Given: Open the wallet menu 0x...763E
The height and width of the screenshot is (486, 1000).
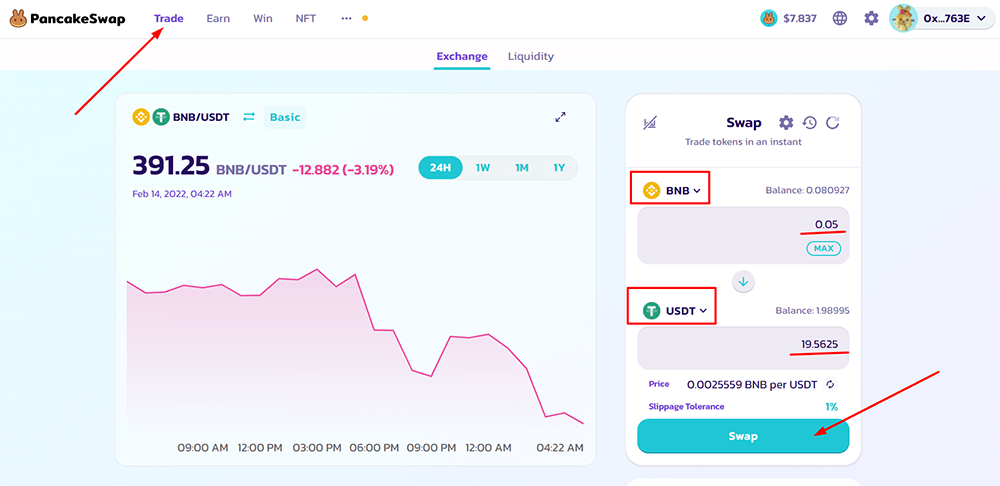Looking at the screenshot, I should pyautogui.click(x=943, y=18).
